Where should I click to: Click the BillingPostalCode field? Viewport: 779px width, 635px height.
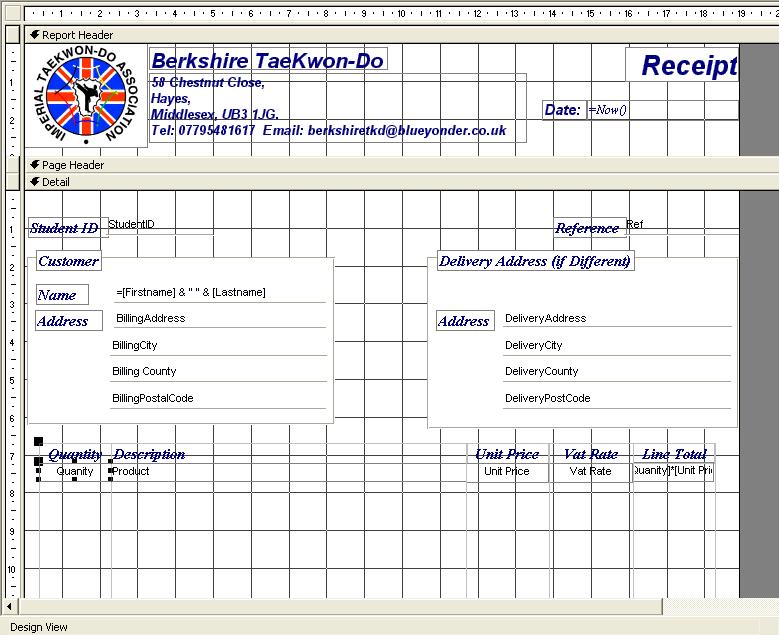[x=218, y=399]
